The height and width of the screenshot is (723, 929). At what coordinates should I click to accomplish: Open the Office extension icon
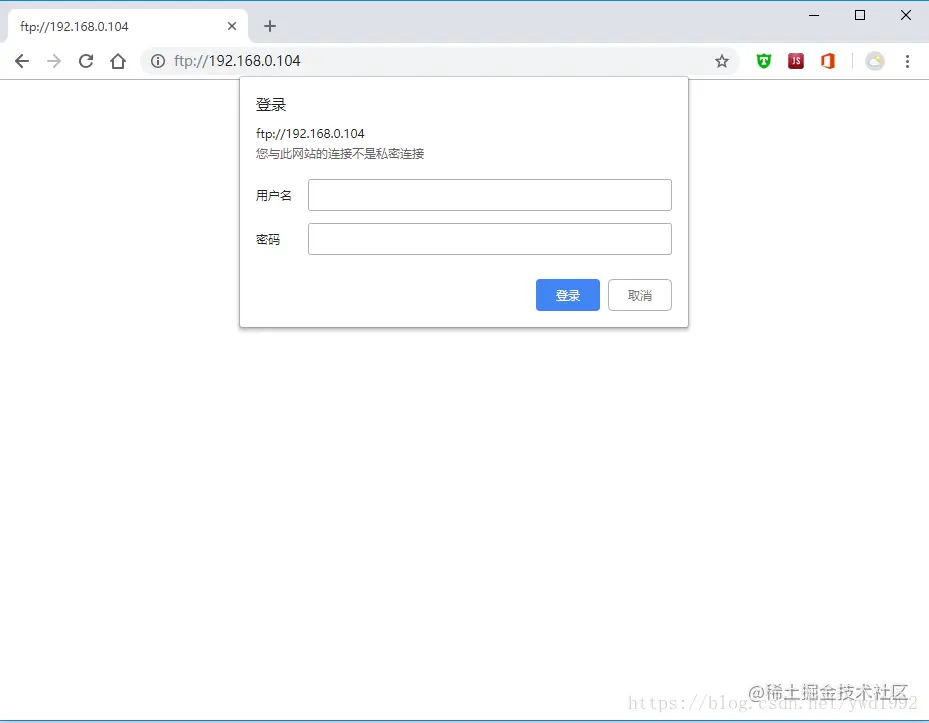point(827,60)
